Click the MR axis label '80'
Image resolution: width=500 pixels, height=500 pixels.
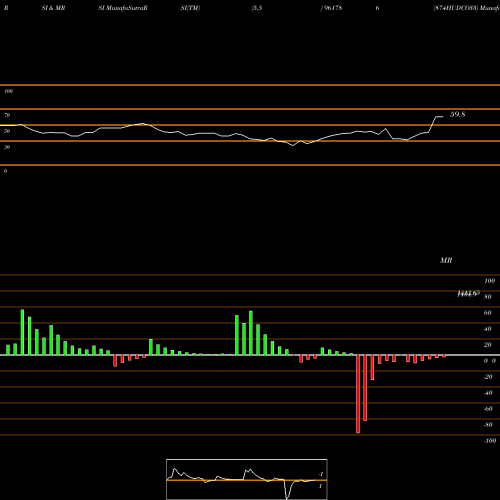[x=488, y=297]
